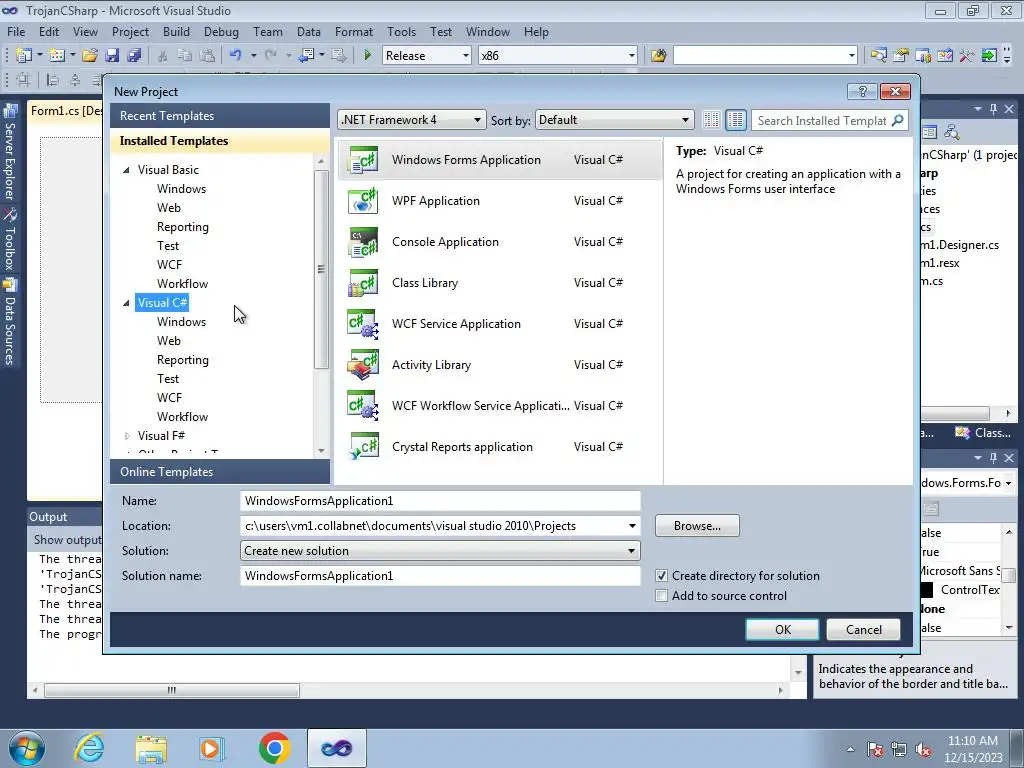Open the x86 platform dropdown

[x=558, y=56]
